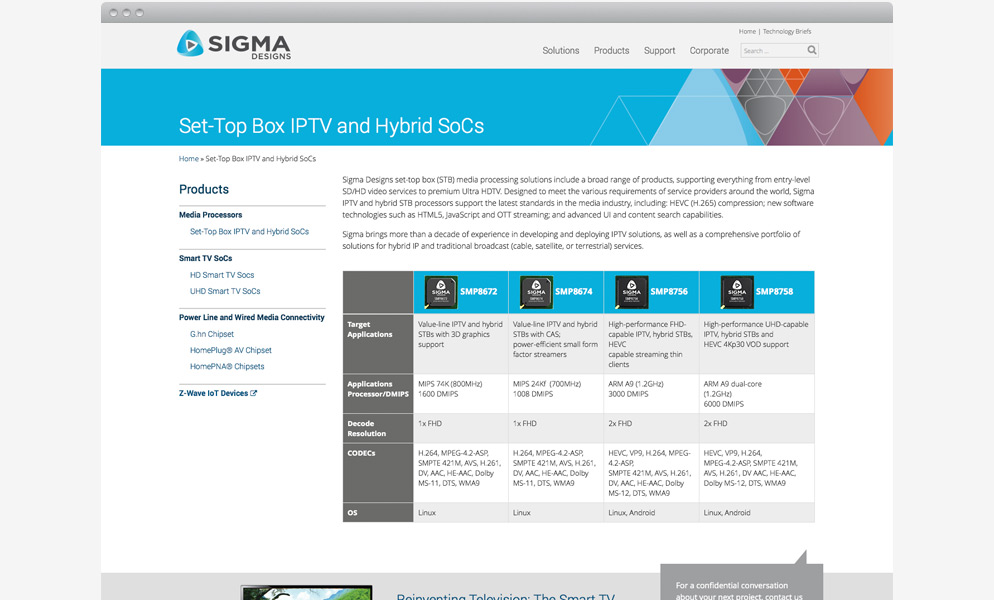
Task: Click the 'Linux, Android' cell under SMP8758
Action: (757, 512)
